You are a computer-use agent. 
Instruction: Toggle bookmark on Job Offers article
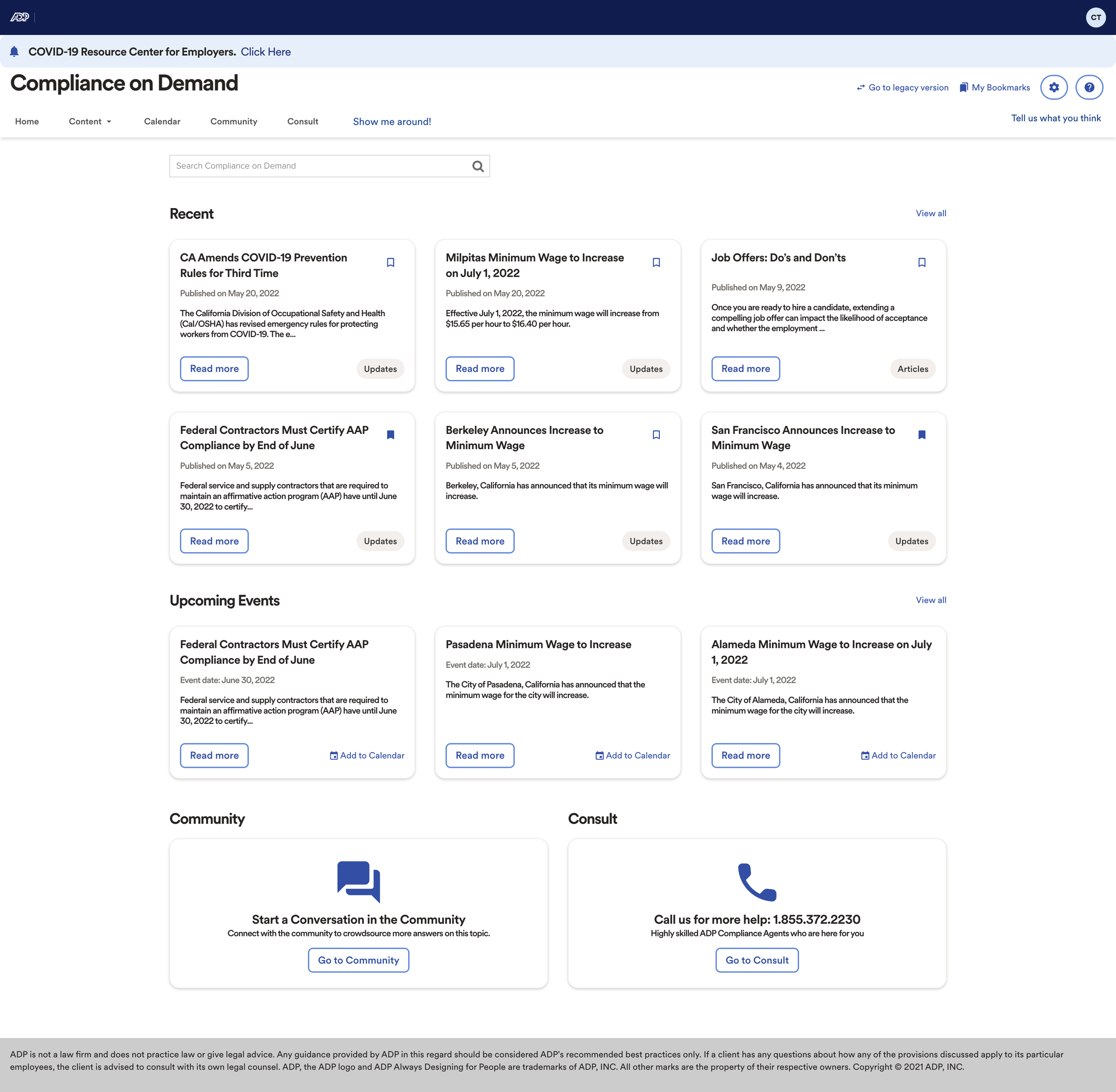point(921,262)
